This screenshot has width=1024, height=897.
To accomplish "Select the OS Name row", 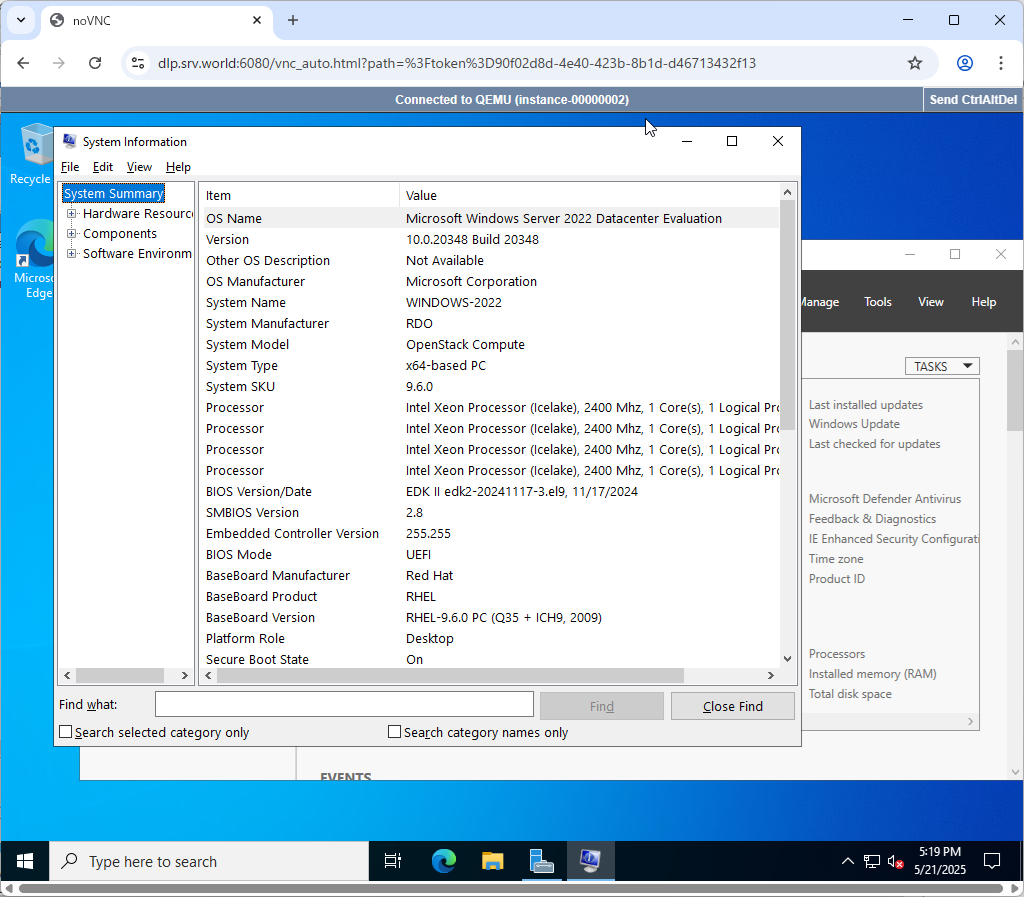I will click(x=491, y=219).
